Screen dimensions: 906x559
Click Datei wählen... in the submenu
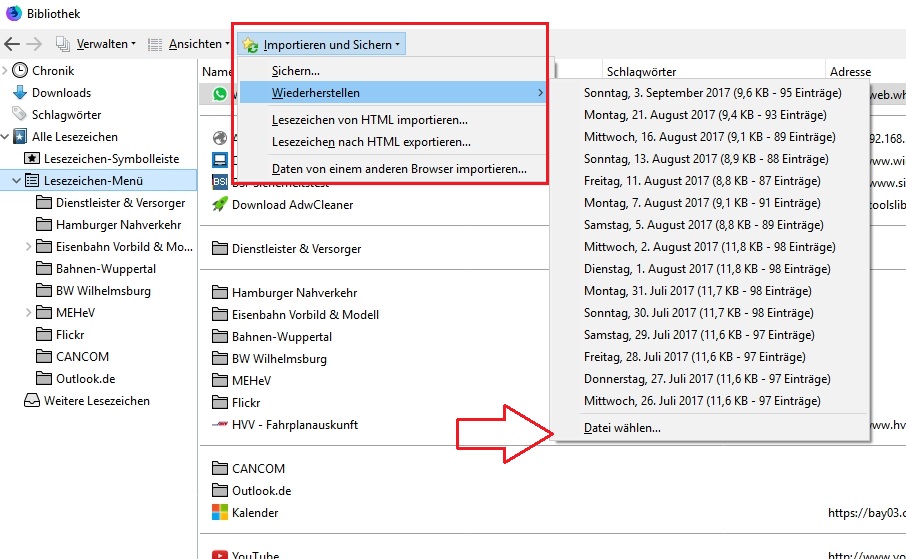(622, 429)
